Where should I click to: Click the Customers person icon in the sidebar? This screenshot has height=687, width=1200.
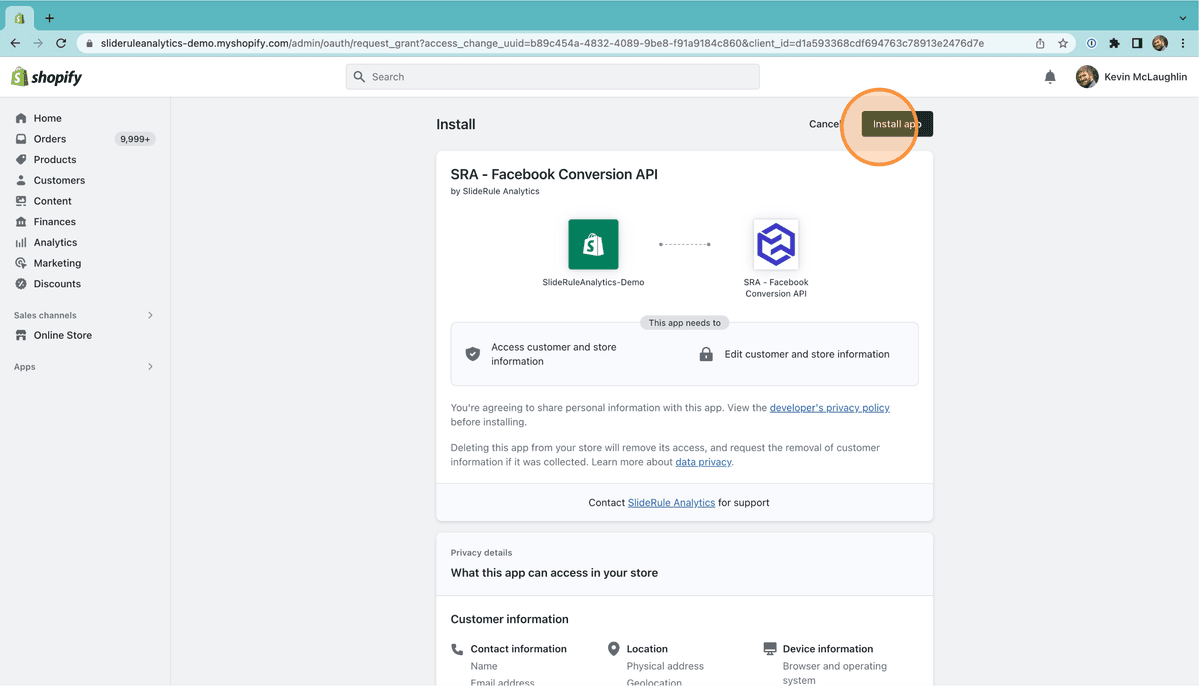21,181
